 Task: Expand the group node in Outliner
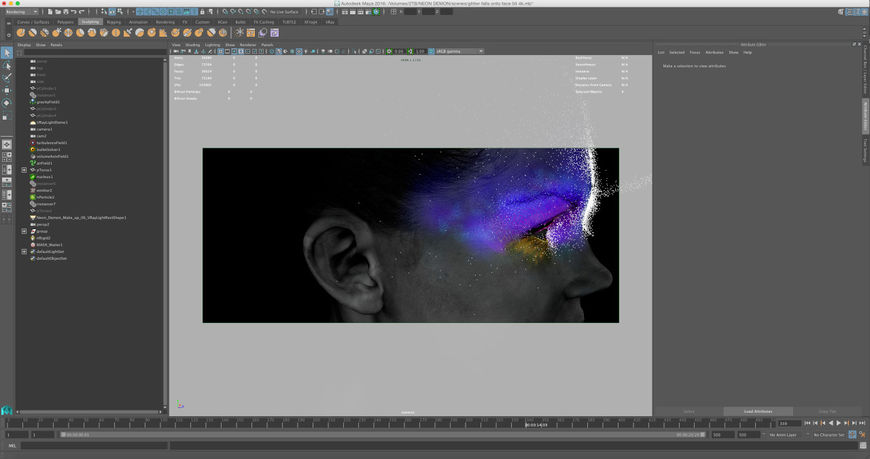[24, 231]
